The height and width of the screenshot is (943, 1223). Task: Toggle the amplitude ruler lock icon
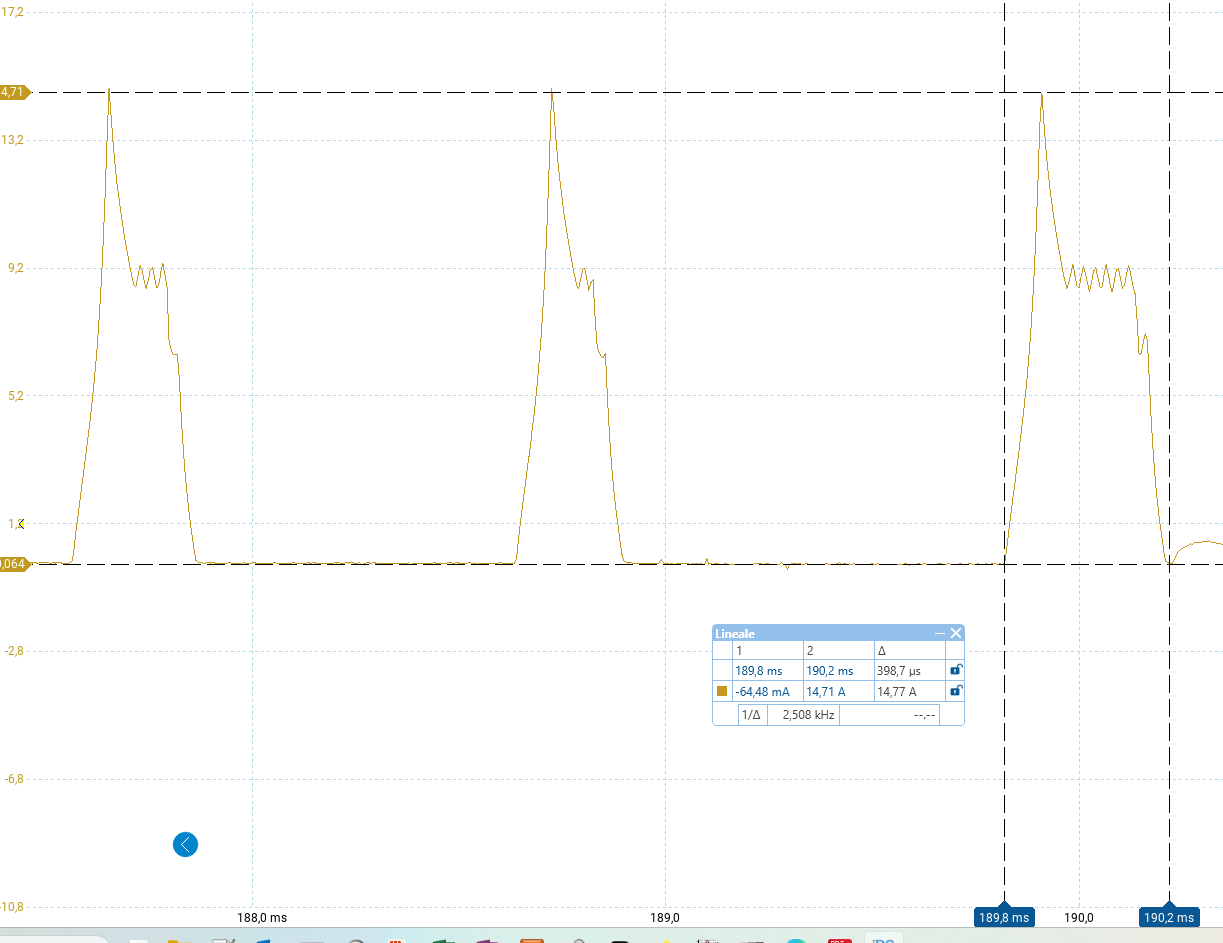(x=955, y=691)
